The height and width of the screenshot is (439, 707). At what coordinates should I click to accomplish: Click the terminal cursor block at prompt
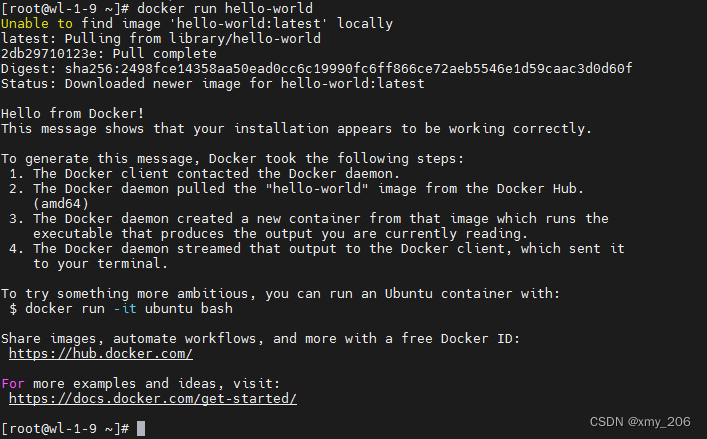(x=141, y=429)
